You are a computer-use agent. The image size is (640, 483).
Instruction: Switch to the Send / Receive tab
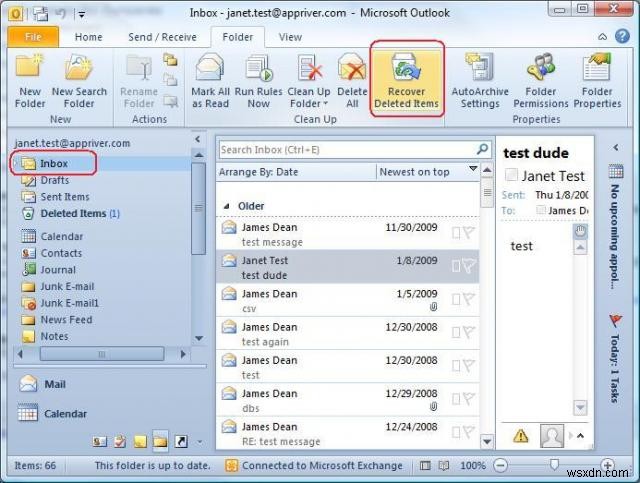pyautogui.click(x=162, y=37)
